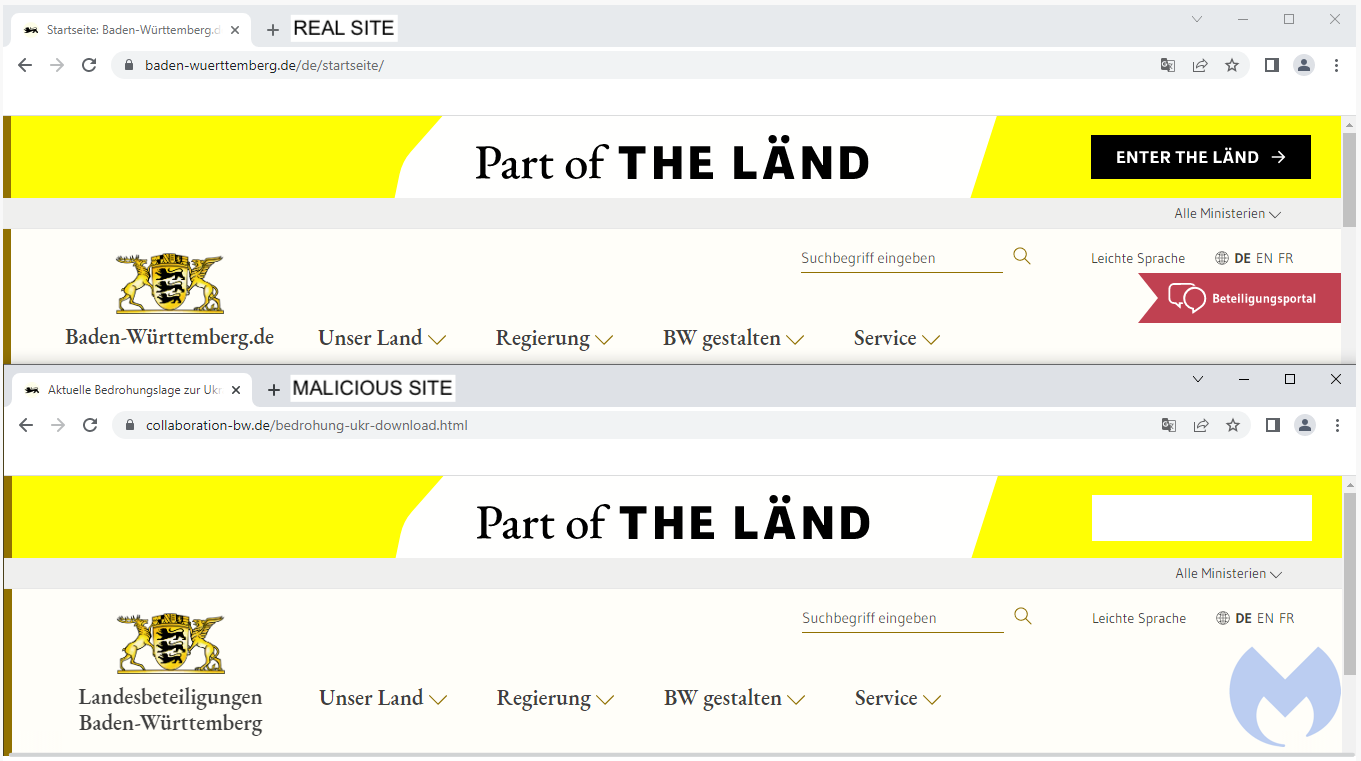Open three-dot menu in bottom browser
Image resolution: width=1361 pixels, height=761 pixels.
pos(1337,425)
